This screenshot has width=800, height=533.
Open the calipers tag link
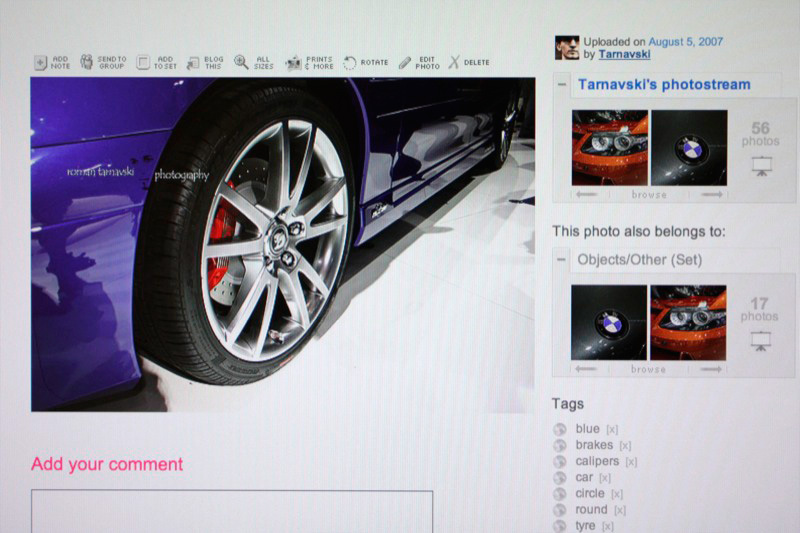[597, 462]
